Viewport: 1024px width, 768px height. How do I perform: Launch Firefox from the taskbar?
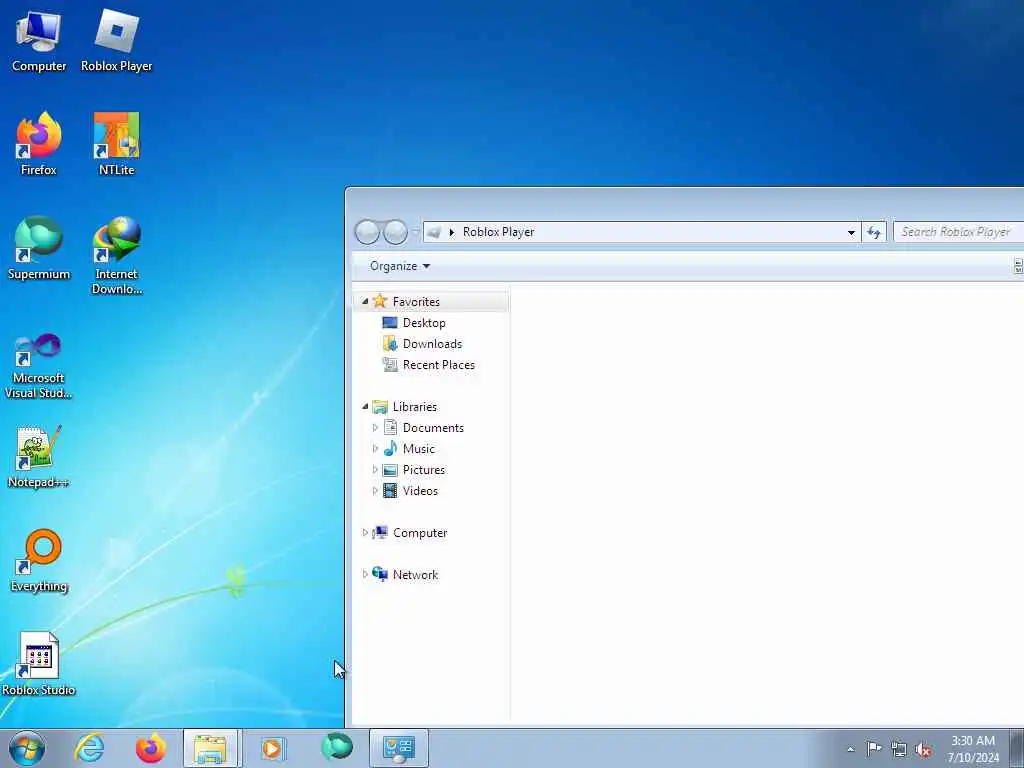click(150, 748)
